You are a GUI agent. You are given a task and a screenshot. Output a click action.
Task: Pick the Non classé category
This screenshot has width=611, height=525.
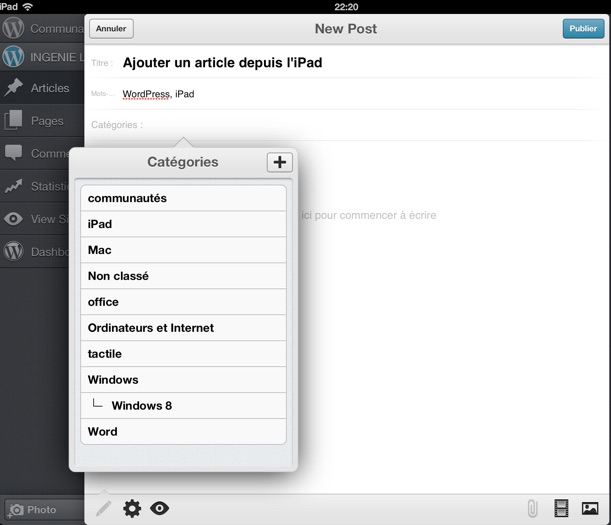(x=183, y=276)
